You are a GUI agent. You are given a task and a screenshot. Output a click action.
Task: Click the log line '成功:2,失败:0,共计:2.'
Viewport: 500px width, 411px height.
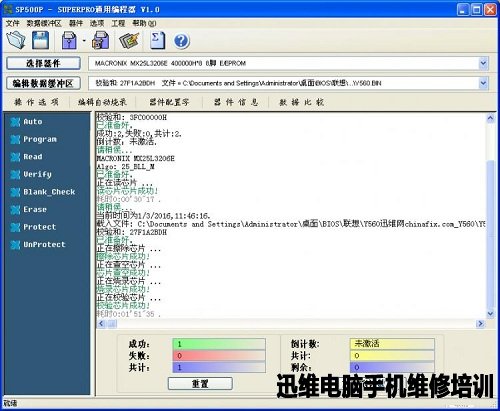[139, 134]
